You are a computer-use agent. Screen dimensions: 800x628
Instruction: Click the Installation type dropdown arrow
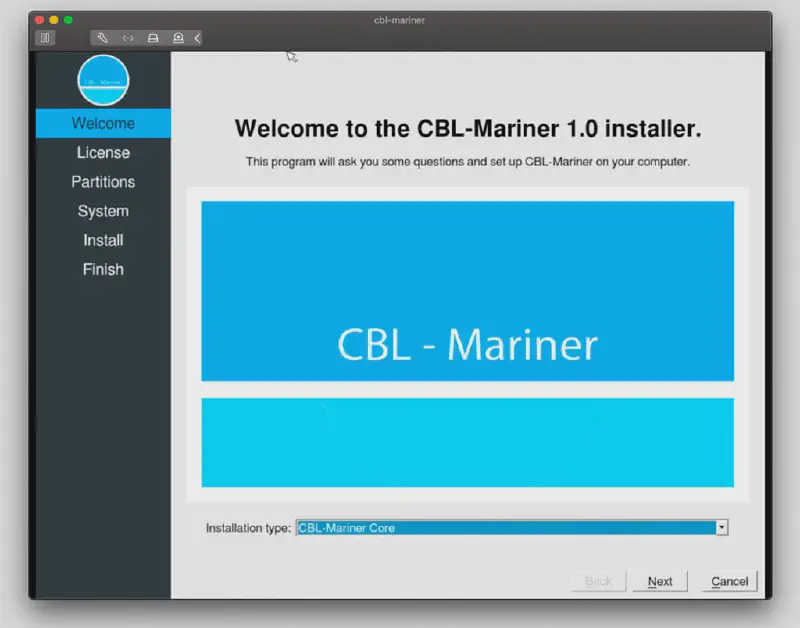point(721,528)
